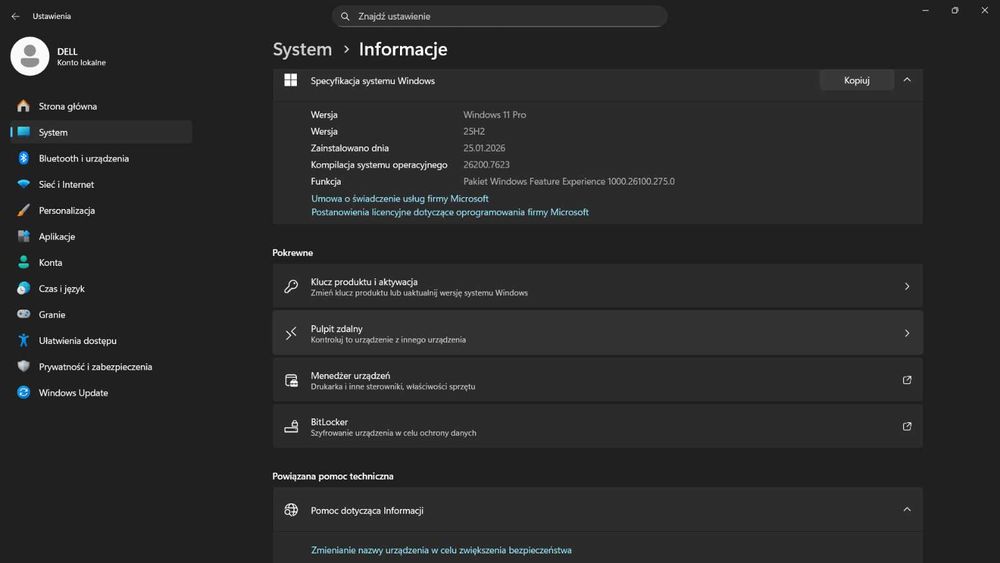This screenshot has width=1000, height=563.
Task: Select the build number 26200.7623
Action: coord(486,165)
